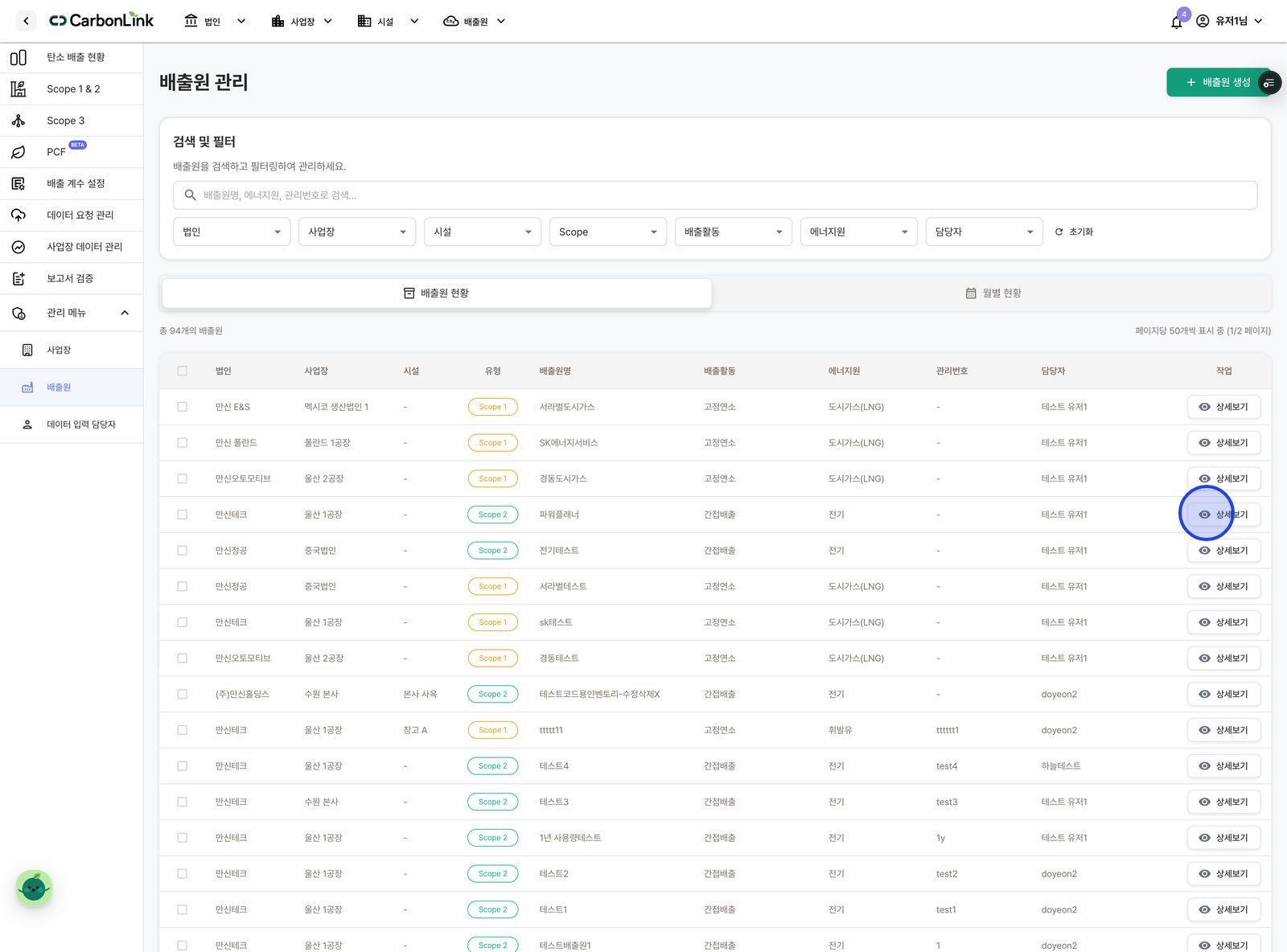Image resolution: width=1287 pixels, height=952 pixels.
Task: Open the PCF beta leaf icon
Action: click(19, 152)
